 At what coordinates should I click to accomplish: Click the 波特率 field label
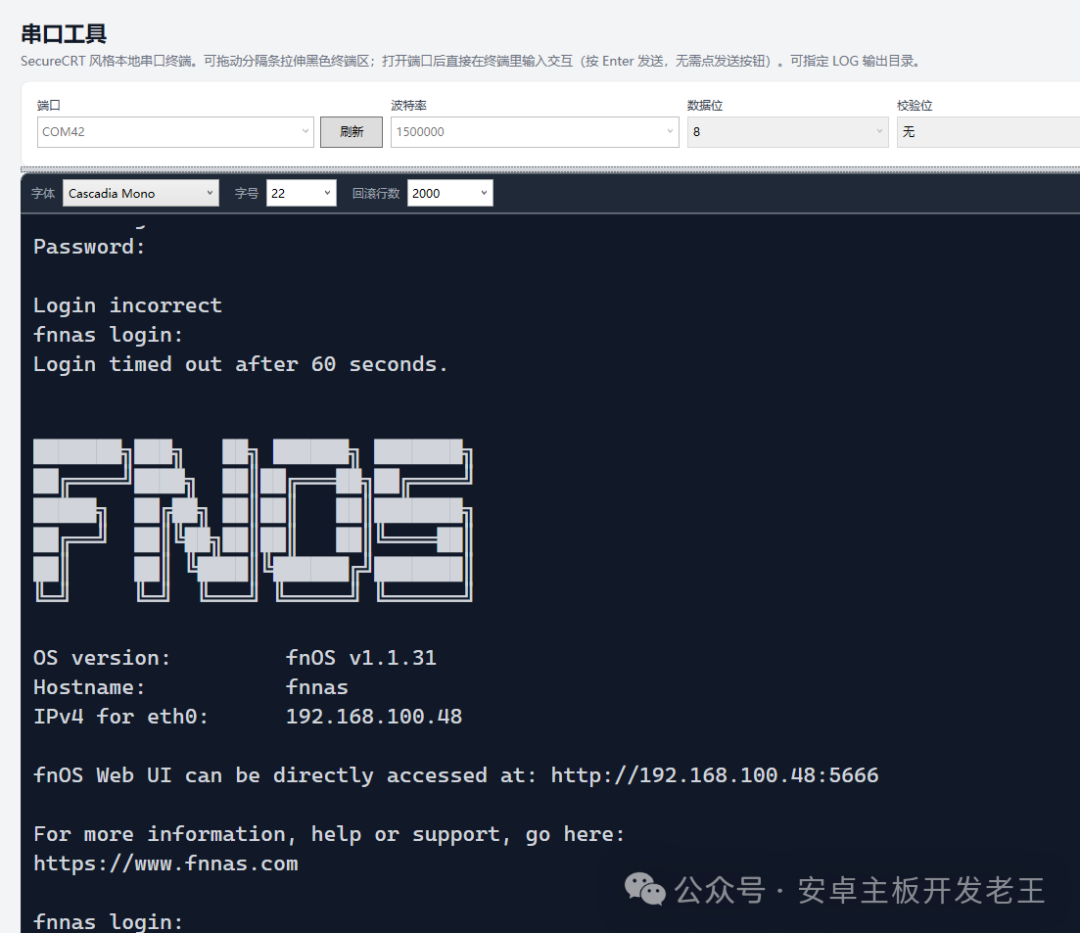tap(409, 105)
